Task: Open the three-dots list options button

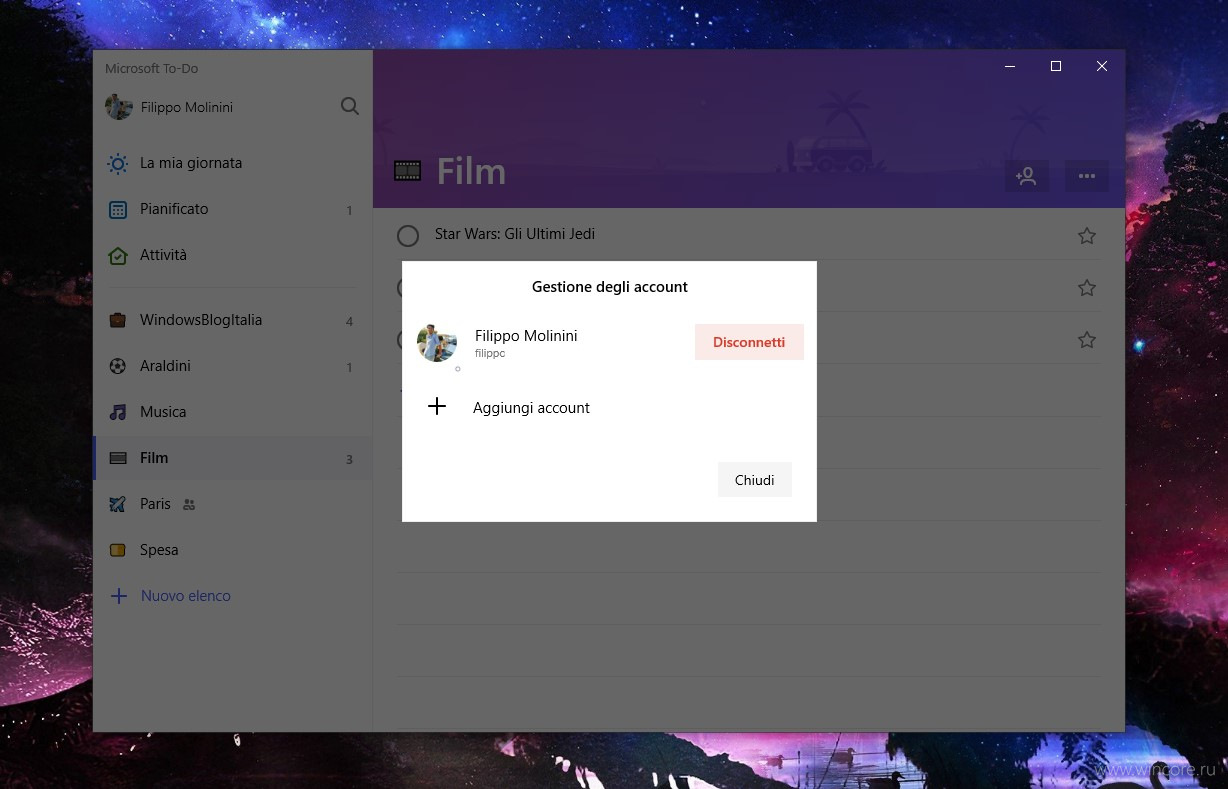Action: 1087,176
